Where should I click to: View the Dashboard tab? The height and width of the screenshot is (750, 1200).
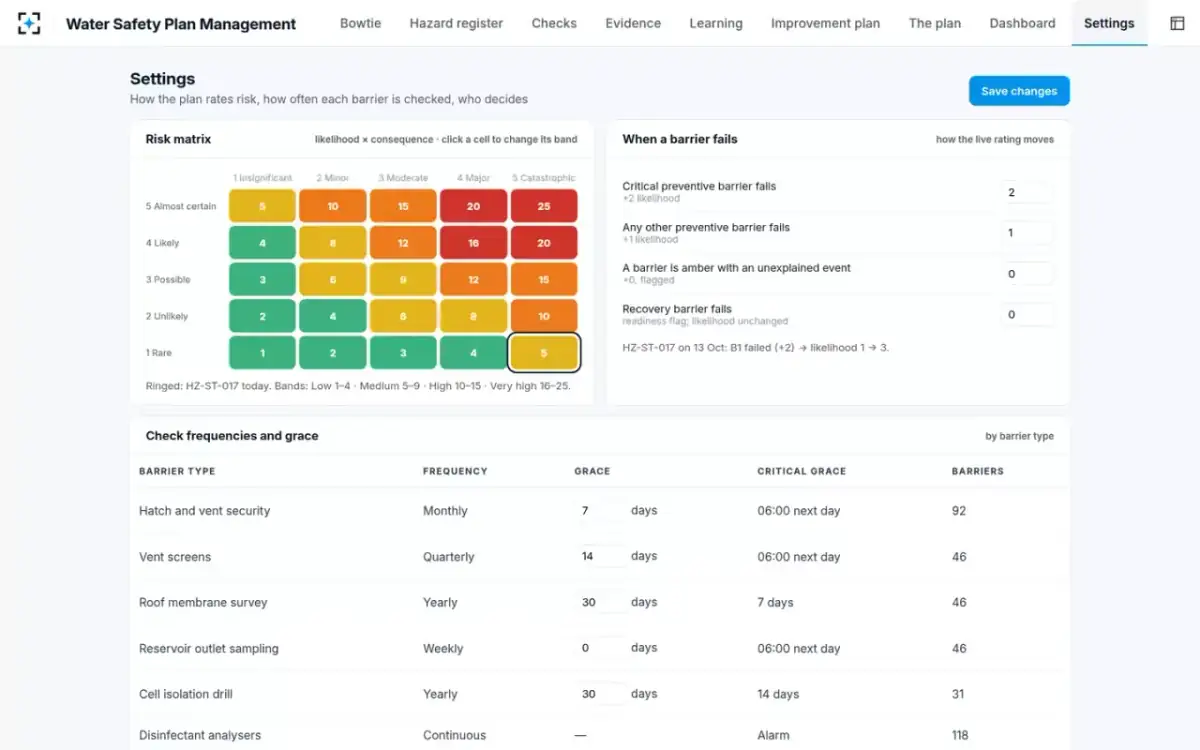click(x=1022, y=23)
